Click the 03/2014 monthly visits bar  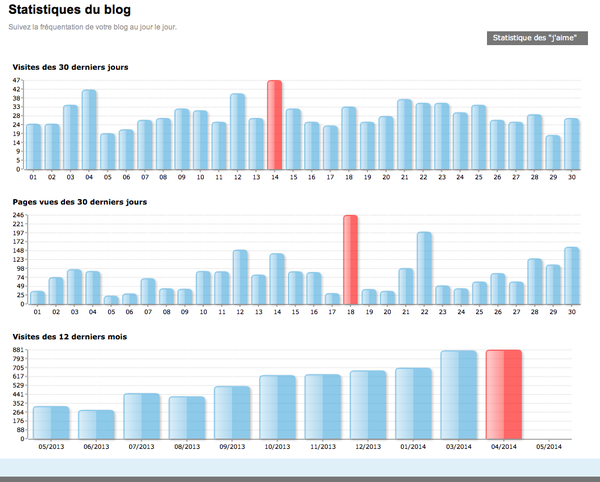pos(458,394)
